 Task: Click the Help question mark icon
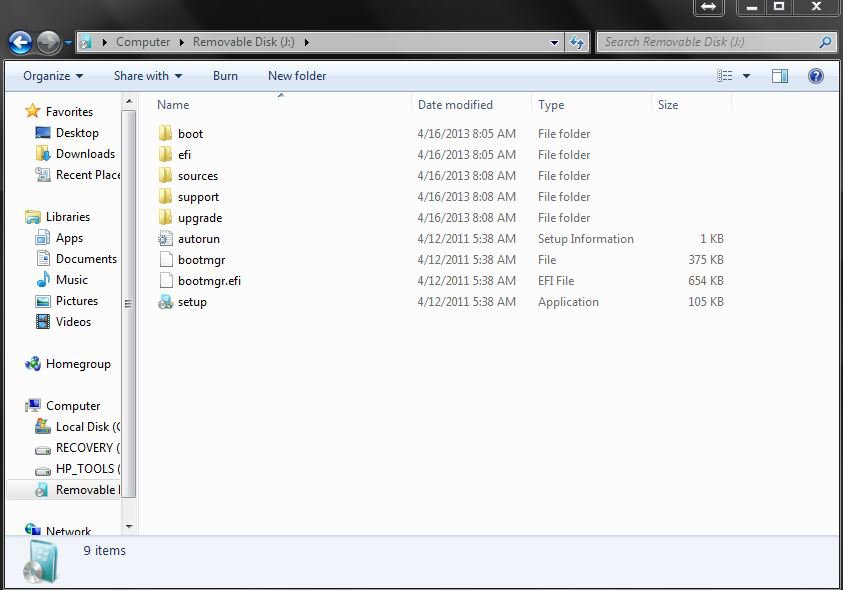coord(816,75)
